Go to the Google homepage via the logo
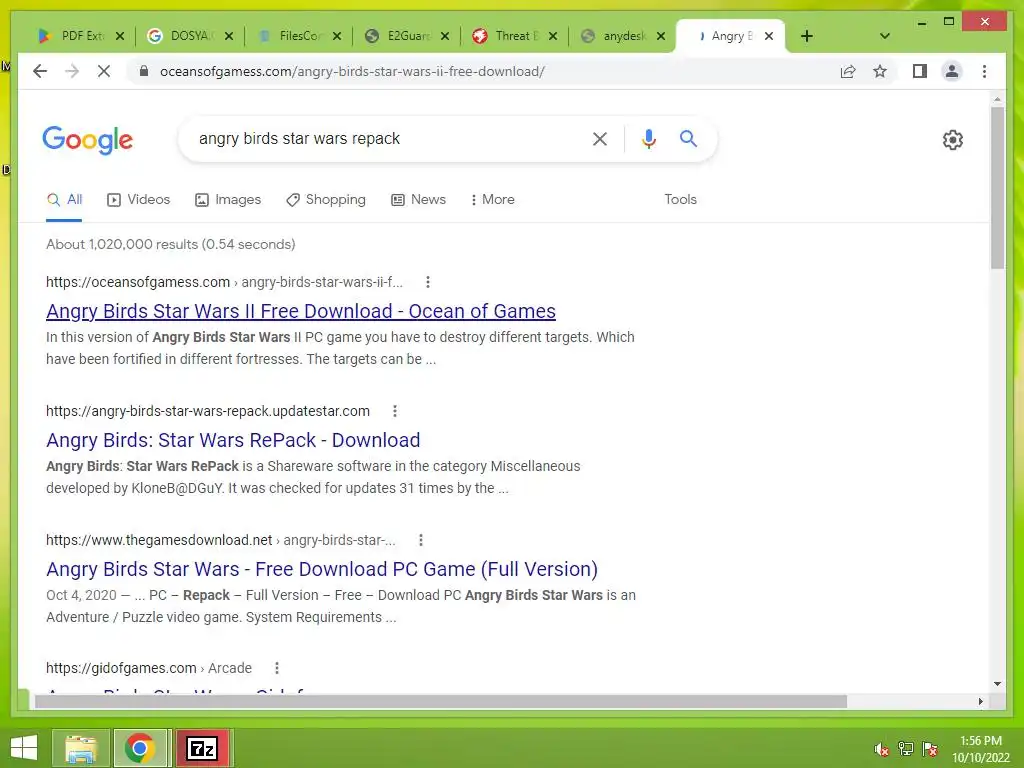The width and height of the screenshot is (1024, 768). click(88, 140)
